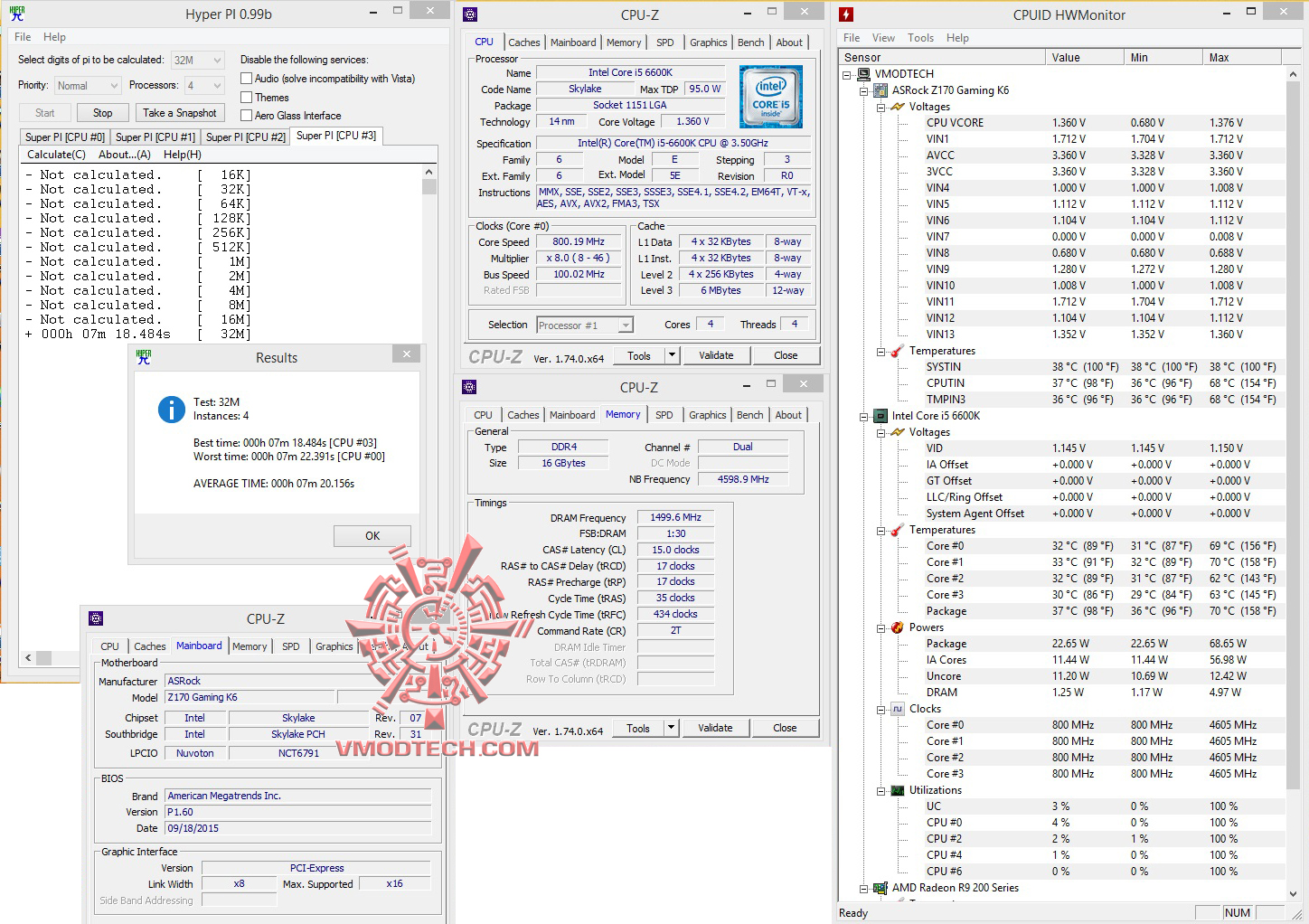Collapse the Voltages group under ASRock Z170 Gaming K6
Screen dimensions: 1309x924
click(x=881, y=107)
